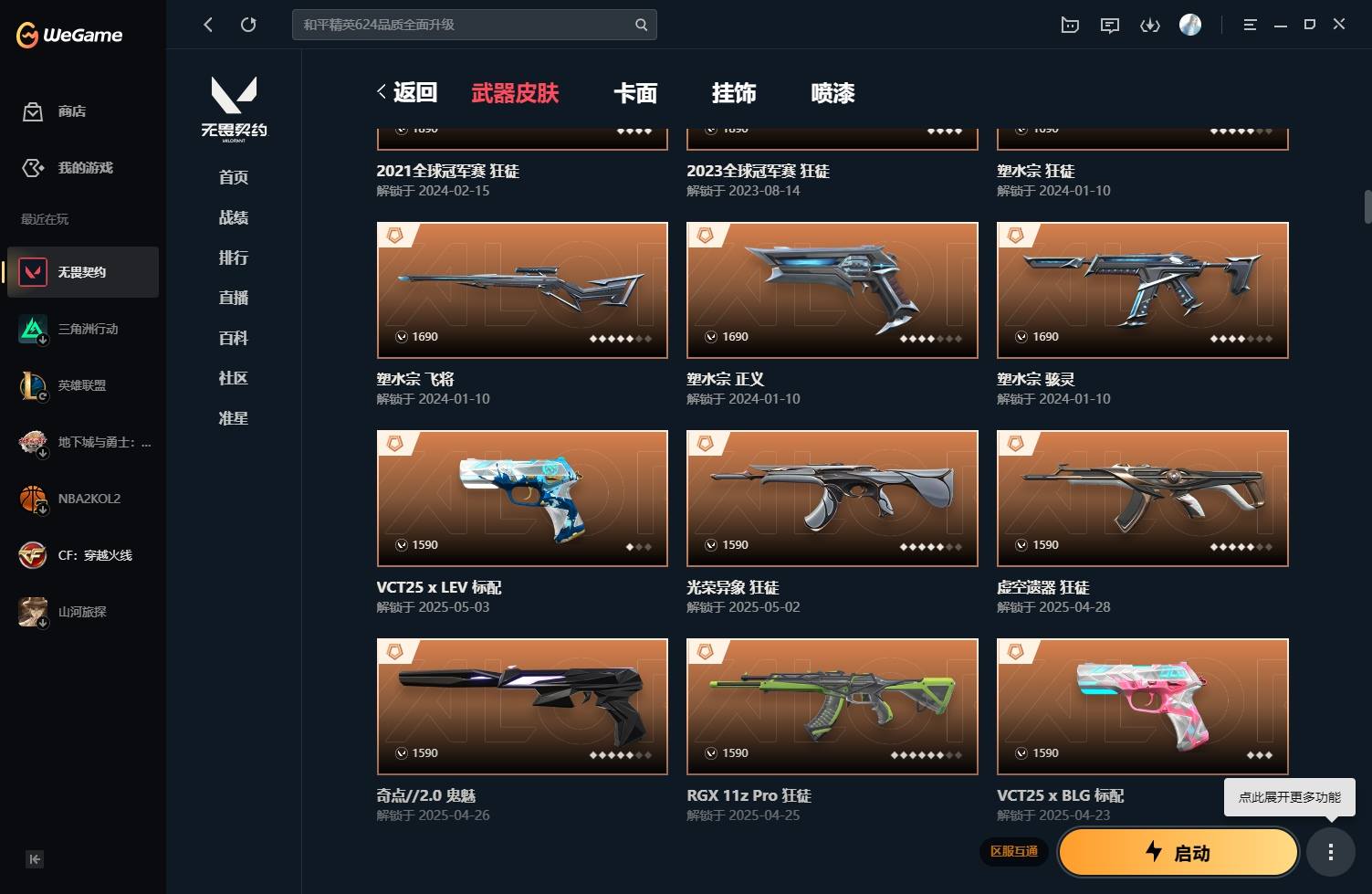1372x894 pixels.
Task: Click the search magnifier icon
Action: [x=641, y=25]
